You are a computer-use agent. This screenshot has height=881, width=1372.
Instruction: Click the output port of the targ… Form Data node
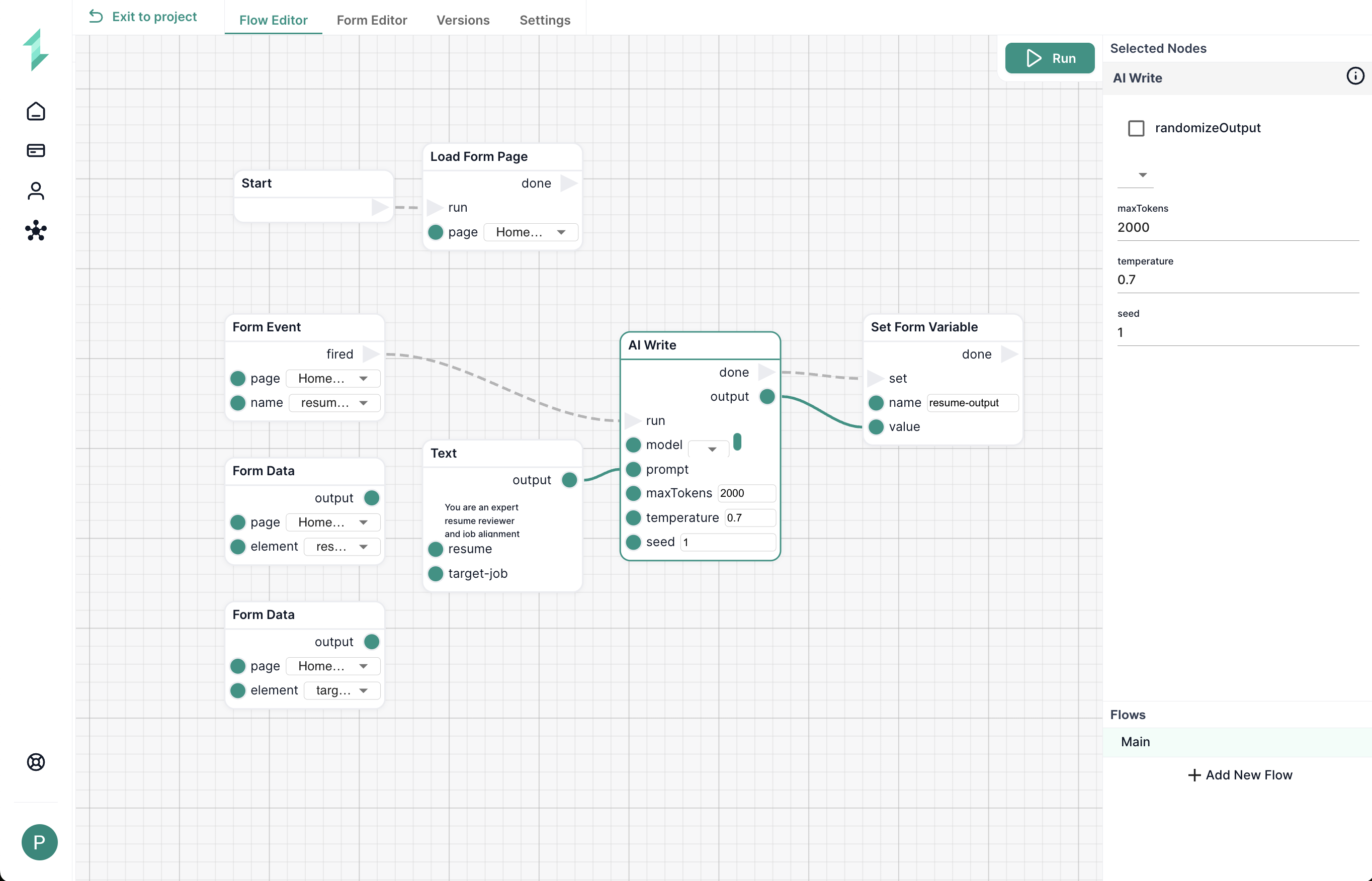371,642
